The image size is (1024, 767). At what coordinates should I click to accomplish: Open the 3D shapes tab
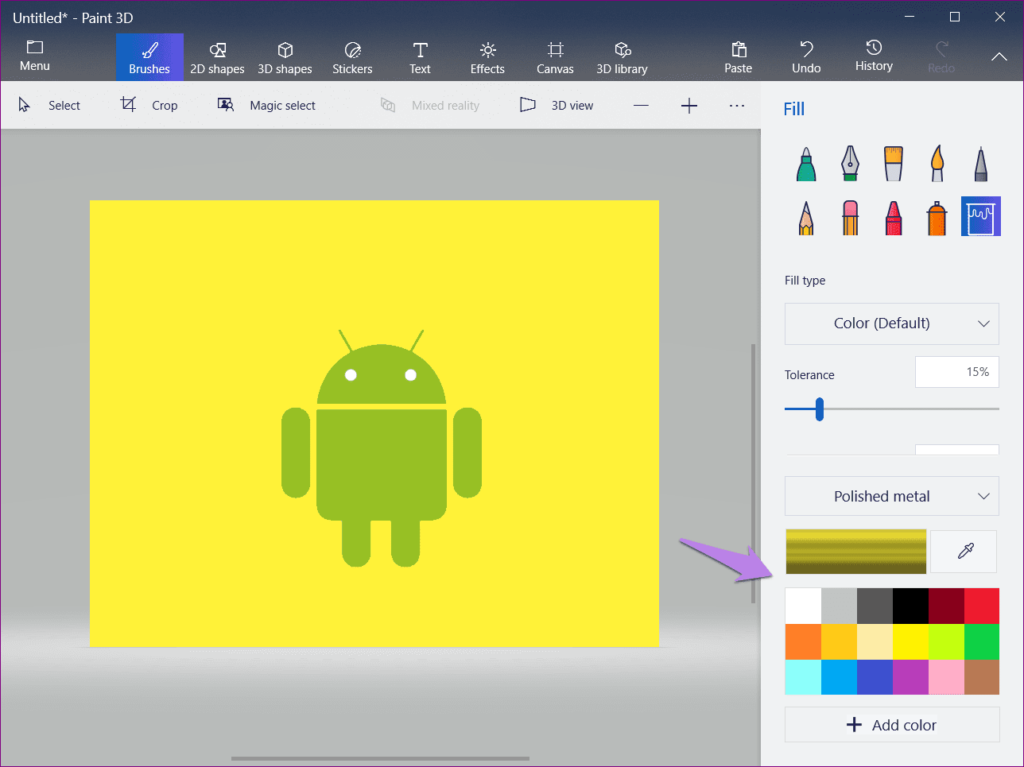285,57
